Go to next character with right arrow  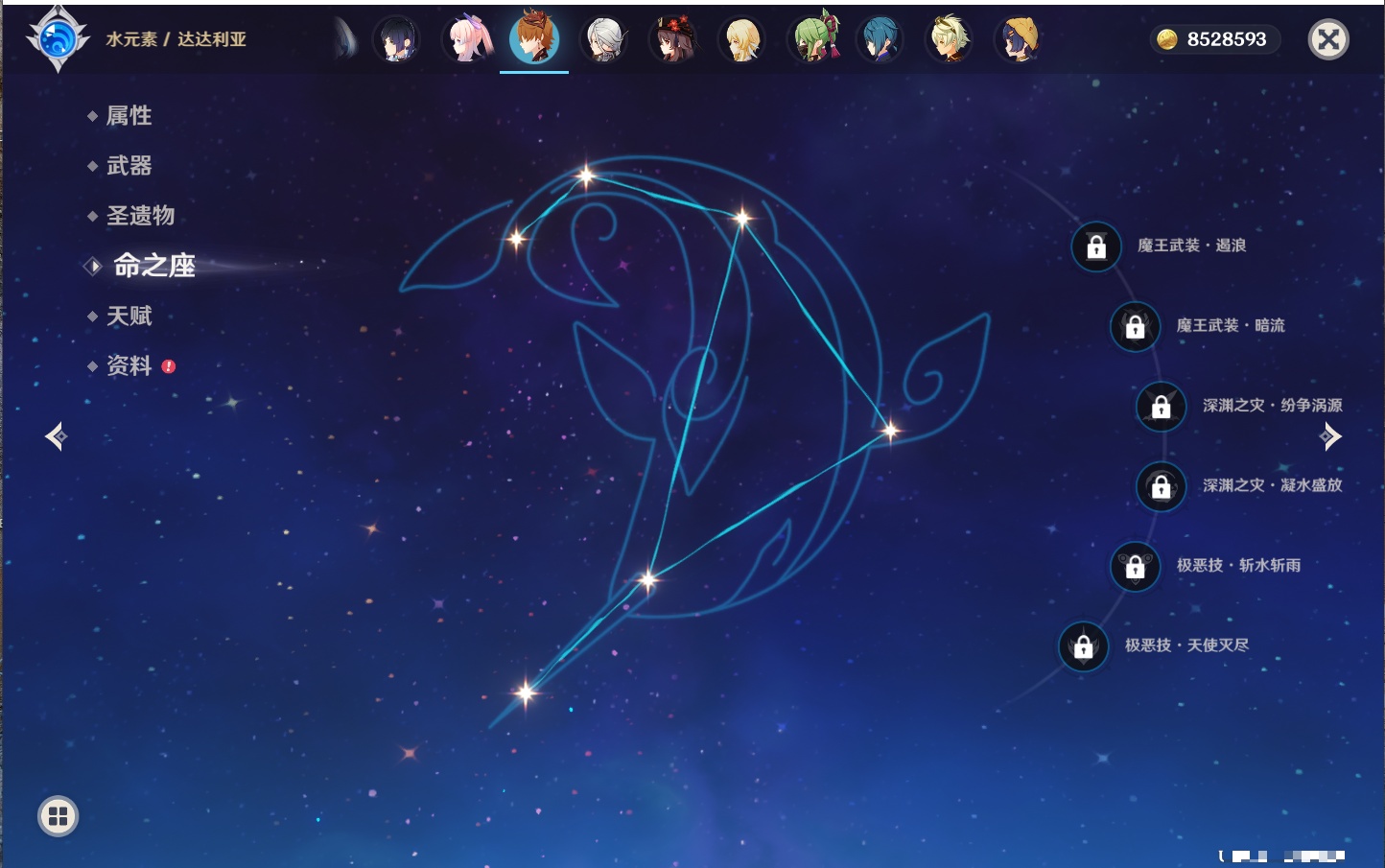[x=1330, y=436]
